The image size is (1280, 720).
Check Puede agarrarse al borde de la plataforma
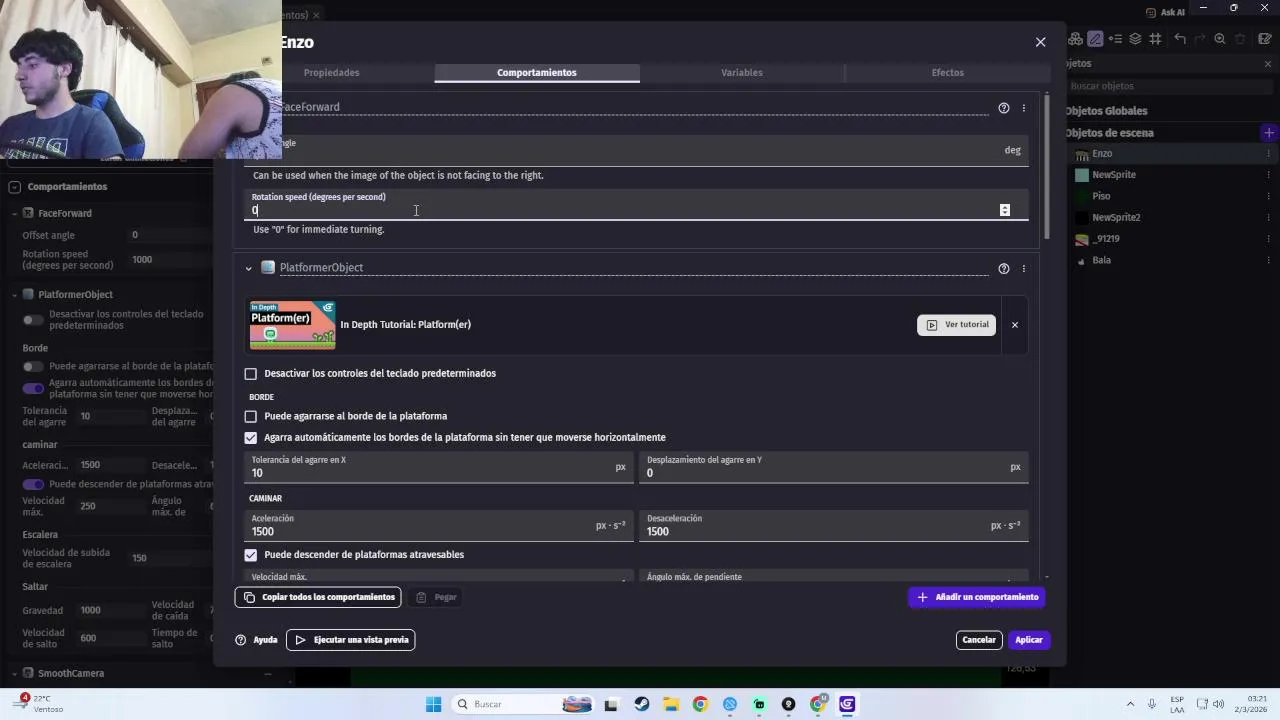pyautogui.click(x=251, y=416)
